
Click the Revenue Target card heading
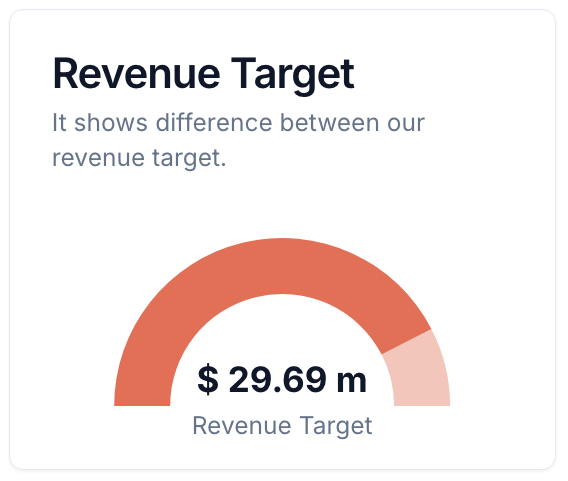[203, 75]
